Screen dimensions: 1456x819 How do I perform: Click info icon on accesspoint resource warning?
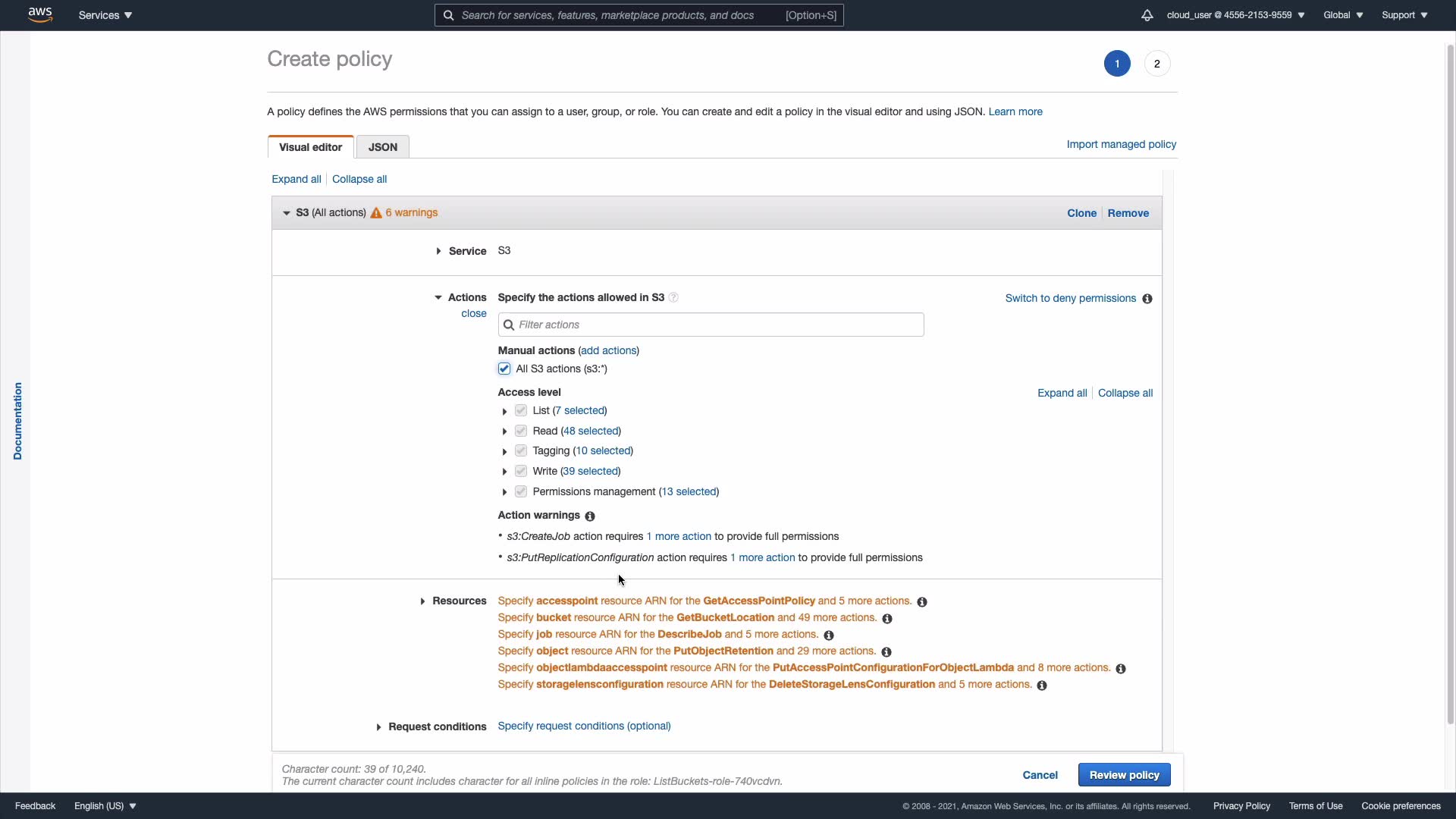922,602
